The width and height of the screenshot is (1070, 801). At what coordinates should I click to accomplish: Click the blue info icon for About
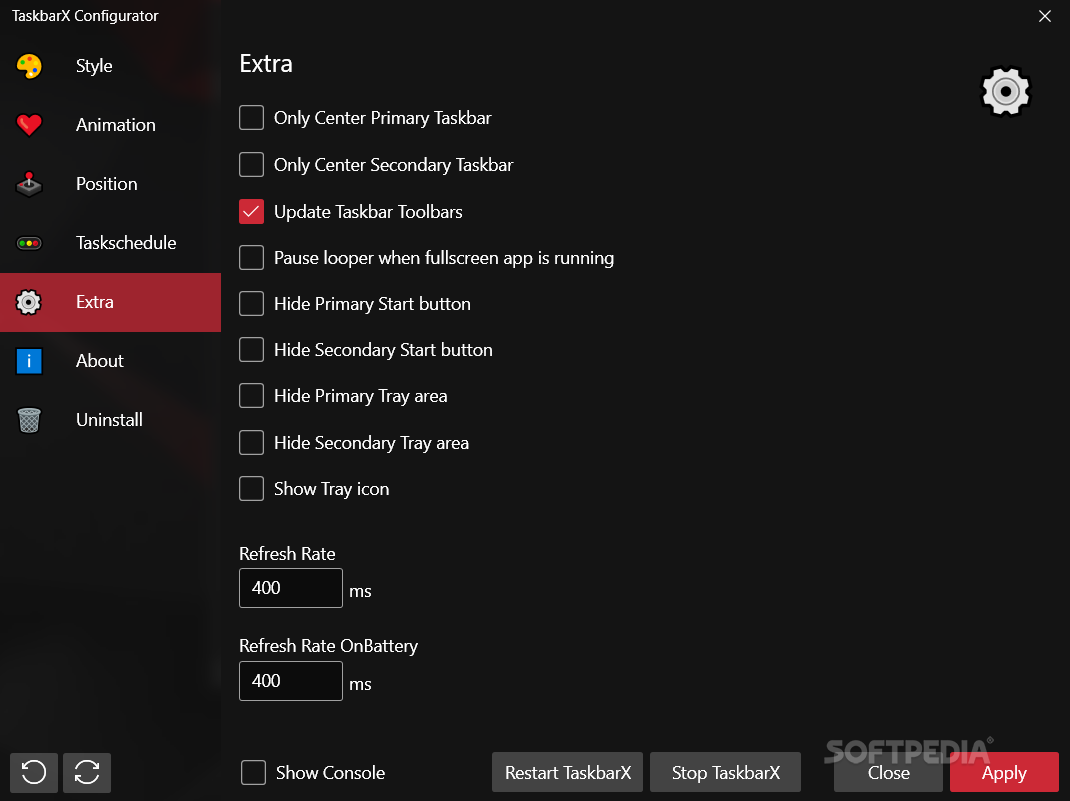pyautogui.click(x=29, y=361)
